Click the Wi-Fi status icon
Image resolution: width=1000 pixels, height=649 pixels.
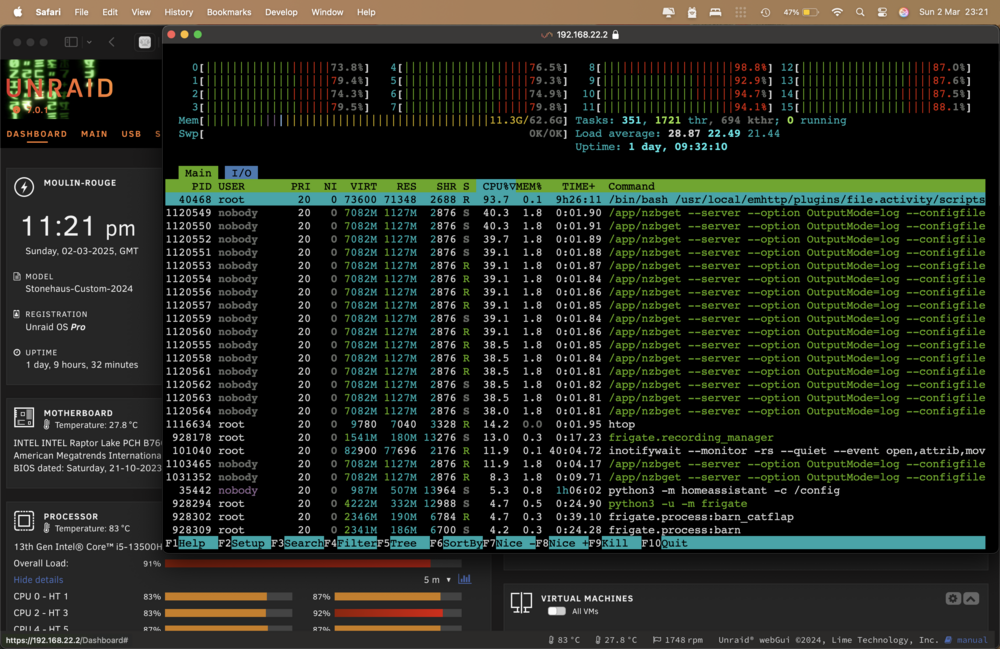[837, 12]
